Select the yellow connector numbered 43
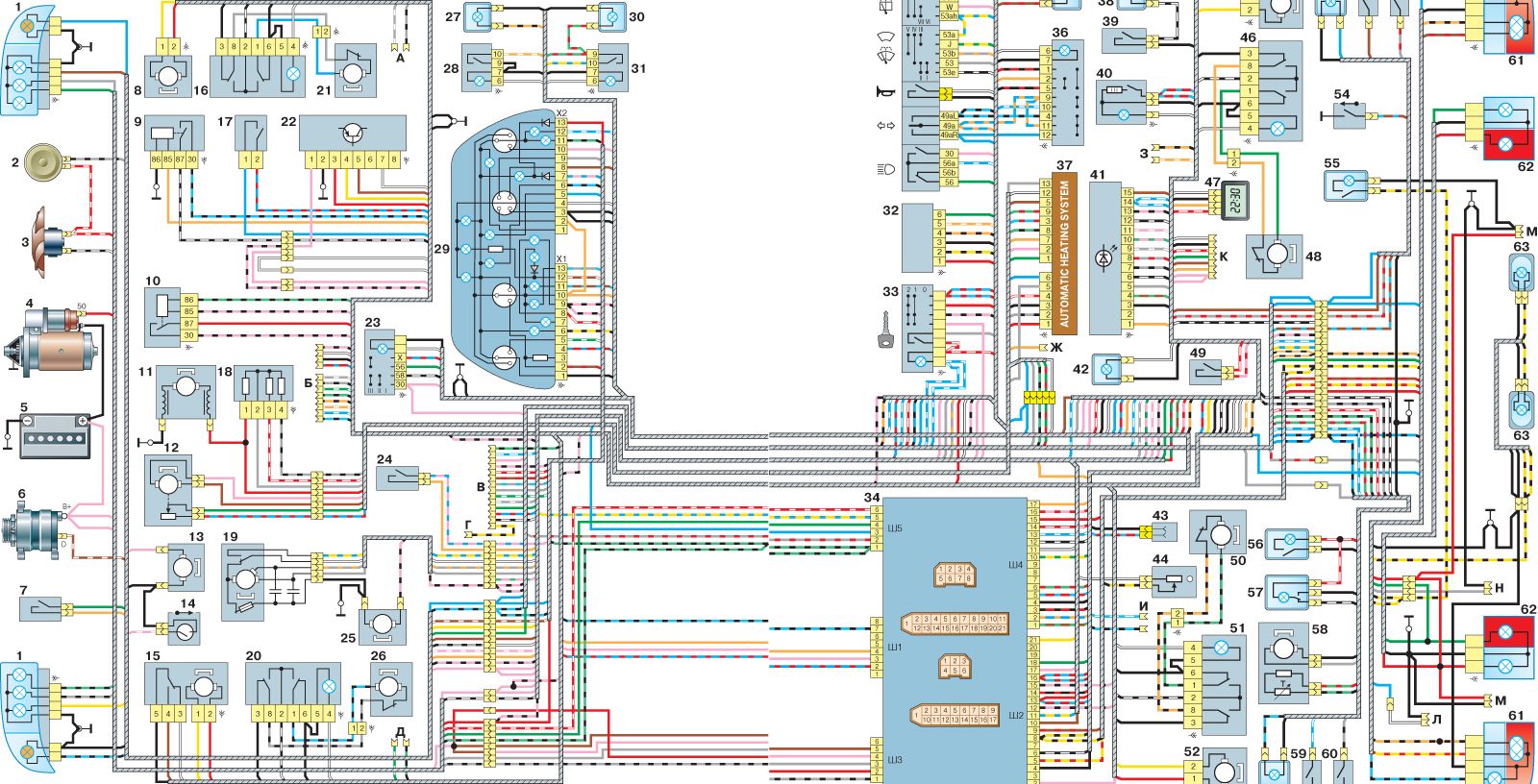This screenshot has width=1538, height=784. click(x=1146, y=531)
